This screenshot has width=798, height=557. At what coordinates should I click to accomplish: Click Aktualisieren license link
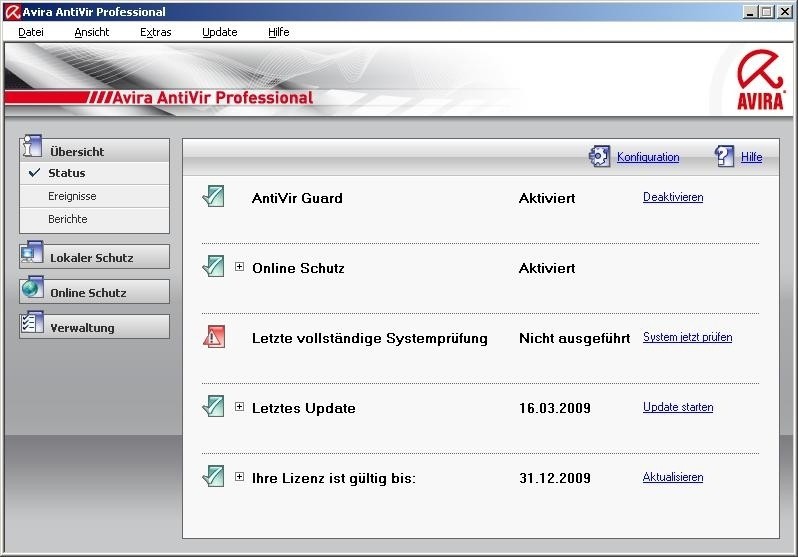(673, 477)
